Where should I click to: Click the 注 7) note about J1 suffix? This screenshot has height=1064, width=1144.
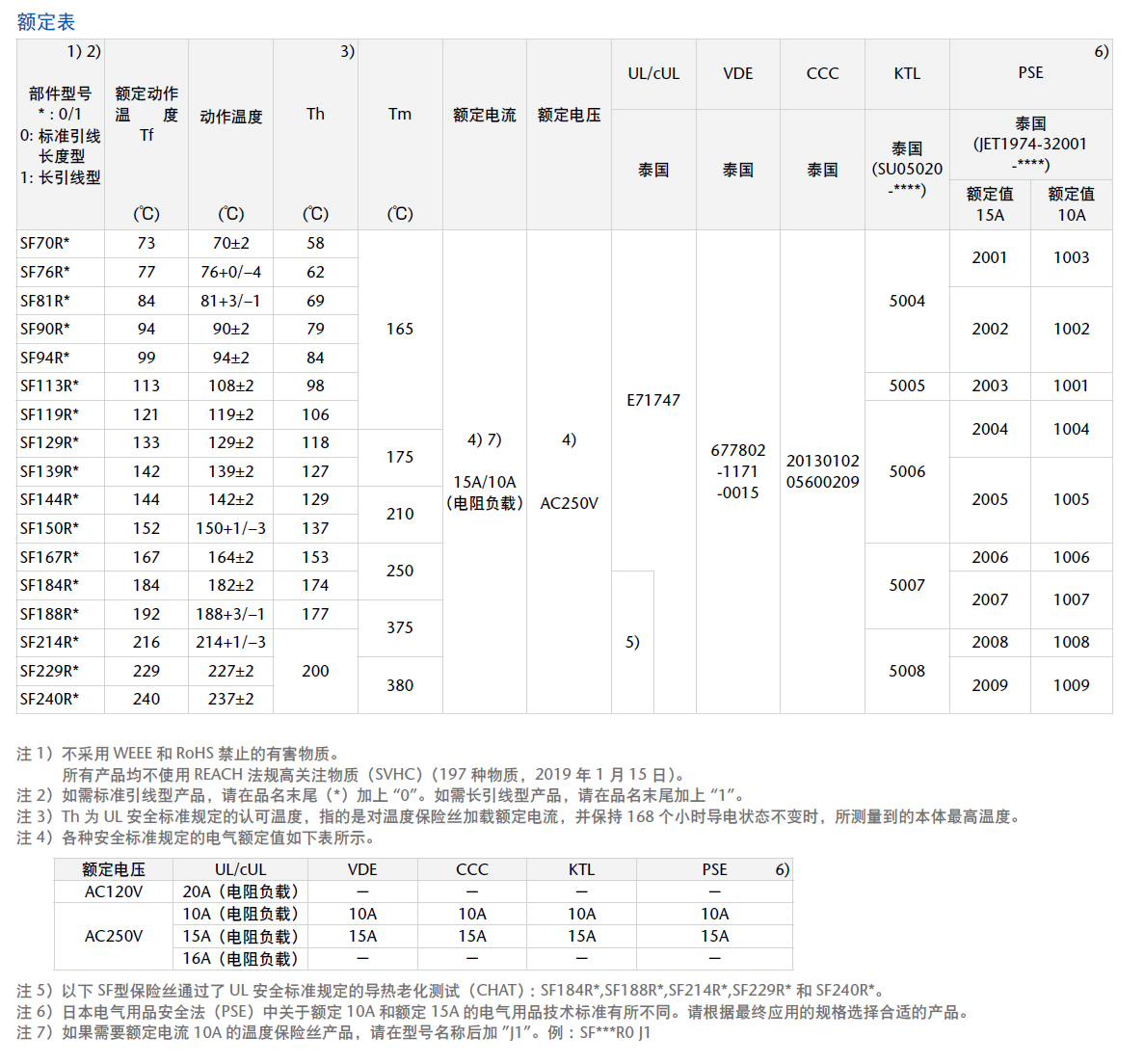coord(333,1032)
